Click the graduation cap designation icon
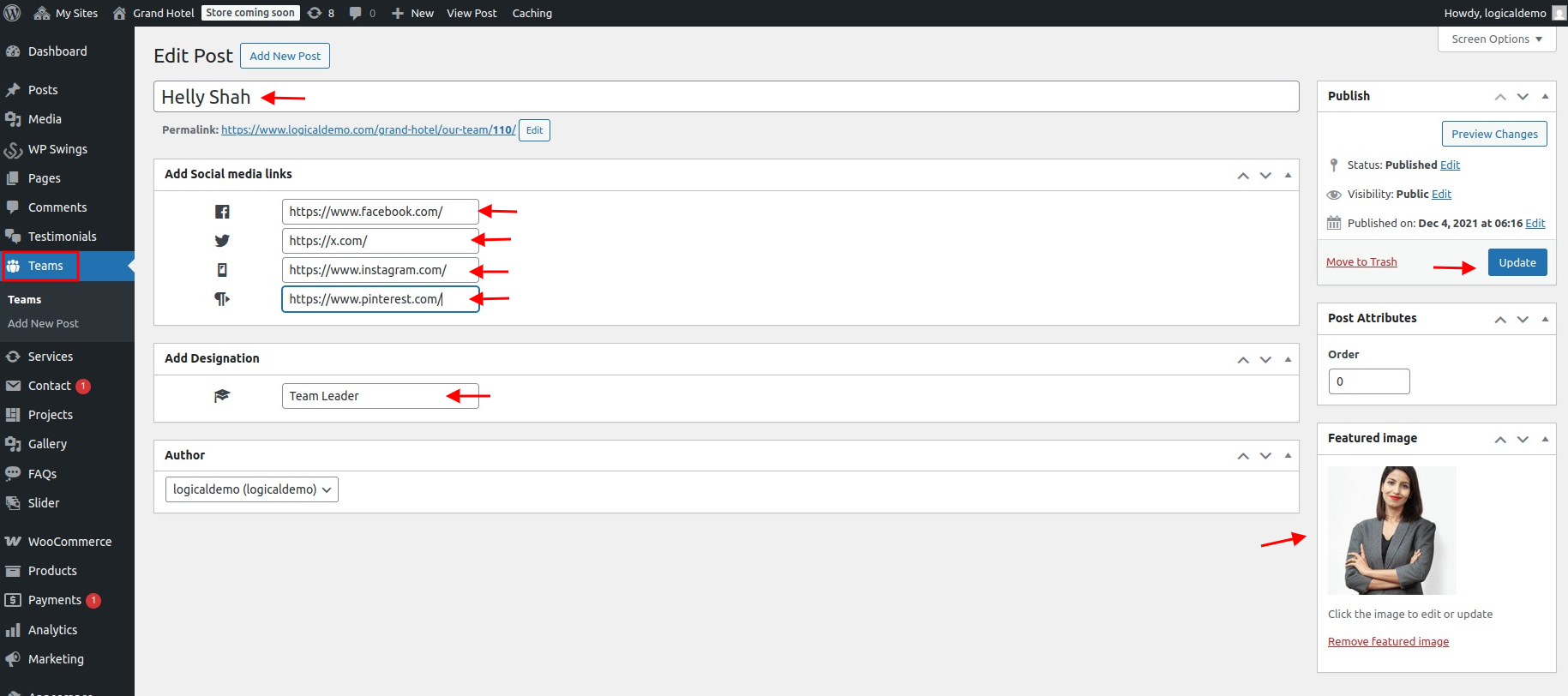This screenshot has height=696, width=1568. pos(222,396)
